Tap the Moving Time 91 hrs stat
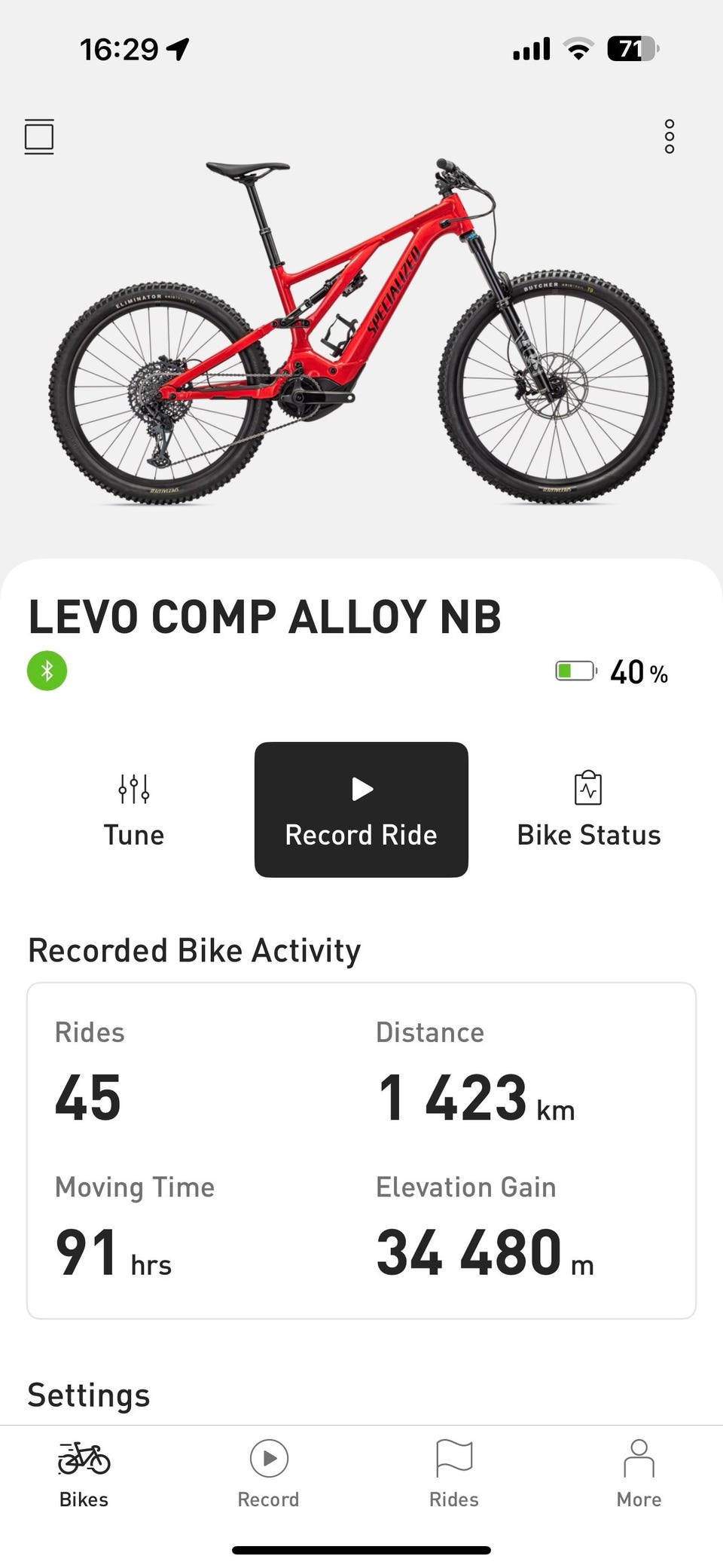Viewport: 723px width, 1568px height. [113, 1252]
